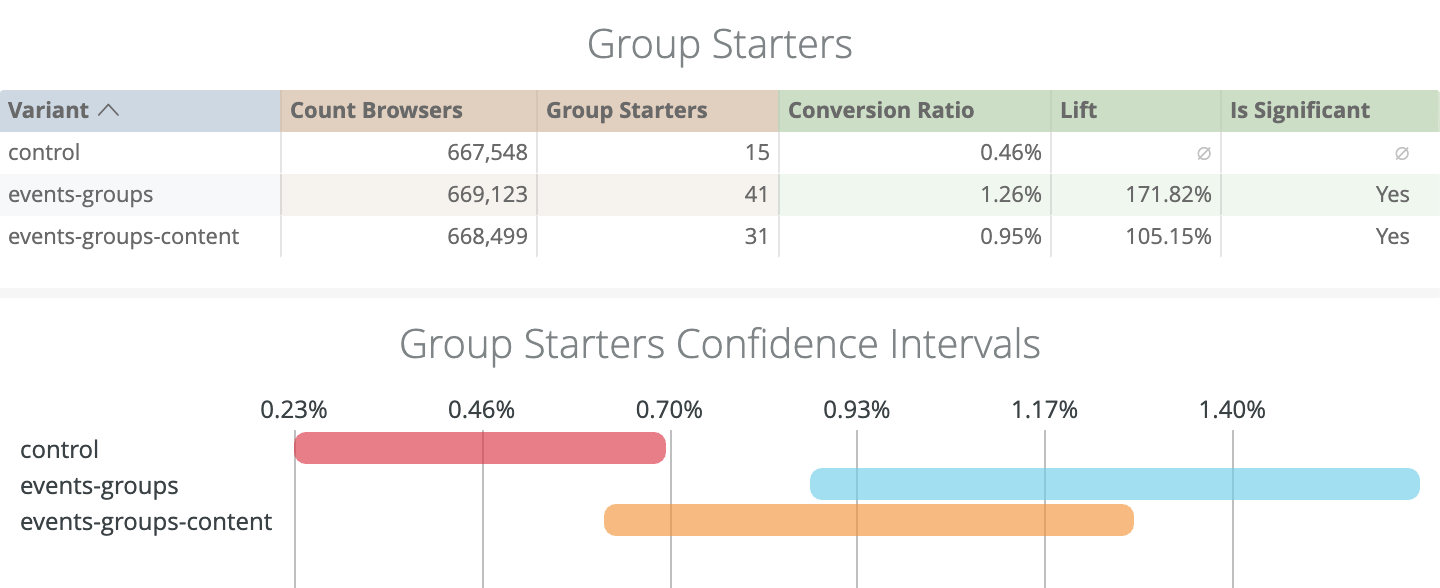Select the control variant row label in table

[44, 153]
